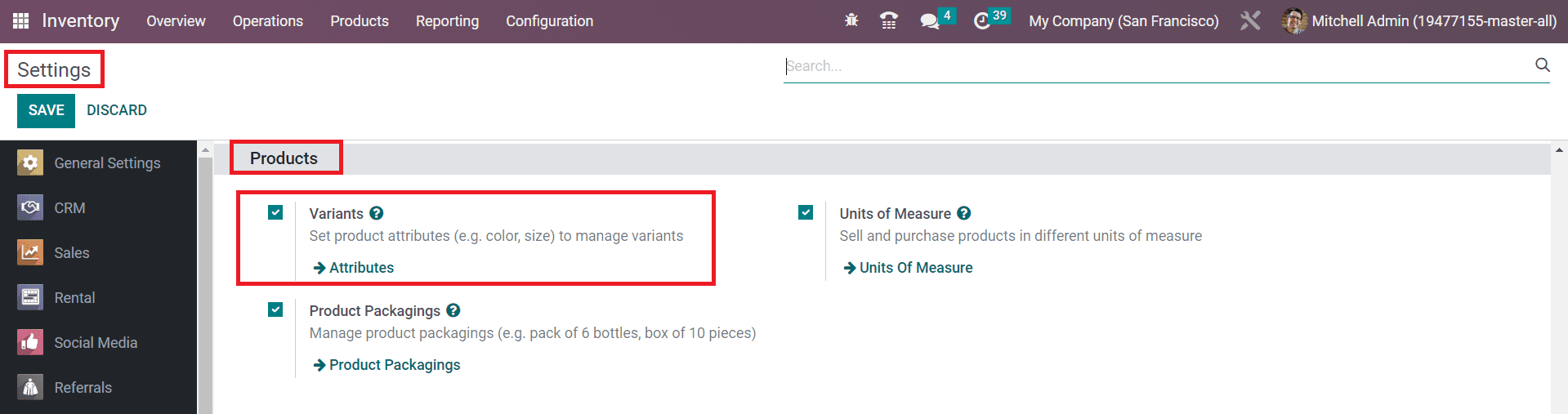Open the conversations chat icon
This screenshot has height=414, width=1568.
(930, 20)
